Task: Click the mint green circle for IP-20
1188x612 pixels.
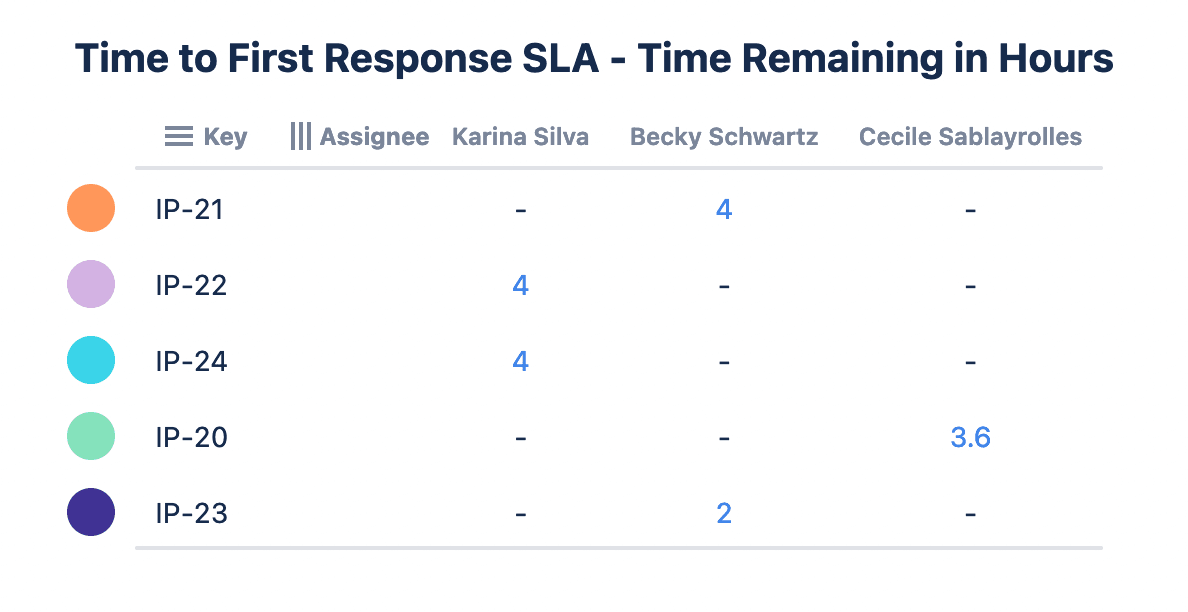Action: point(91,437)
